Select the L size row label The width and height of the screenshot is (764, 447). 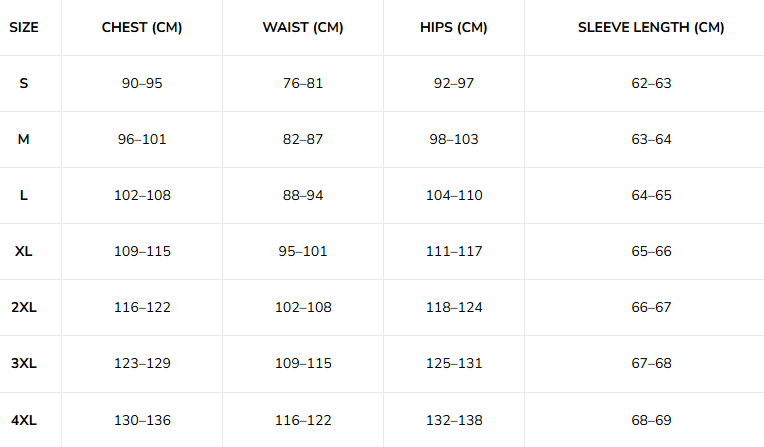click(24, 195)
